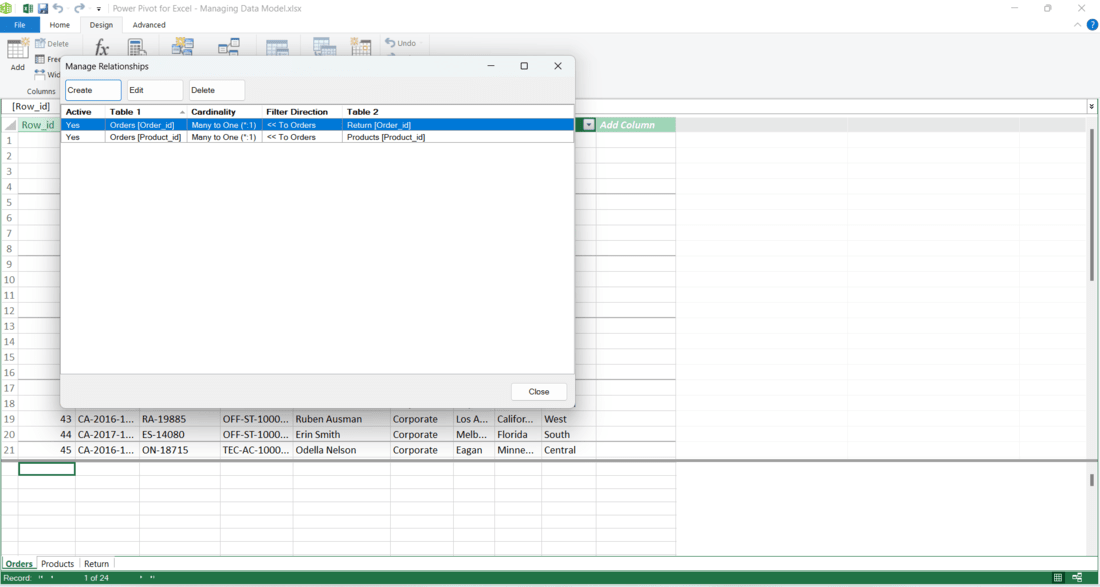
Task: Click the Manage Relationships ribbon icon
Action: tap(229, 47)
